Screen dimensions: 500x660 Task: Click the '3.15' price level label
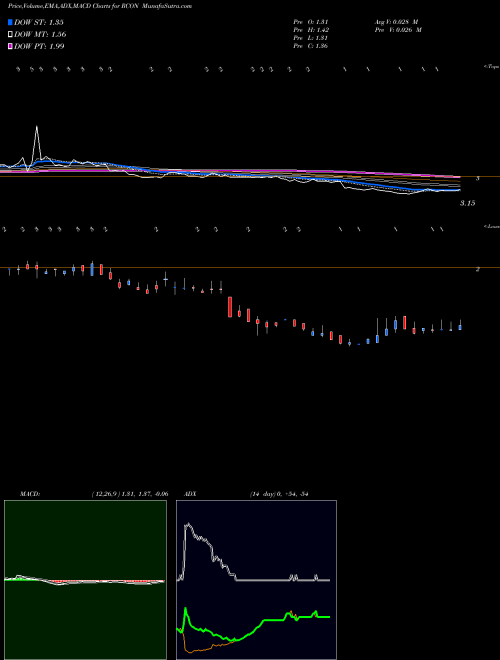tap(467, 203)
